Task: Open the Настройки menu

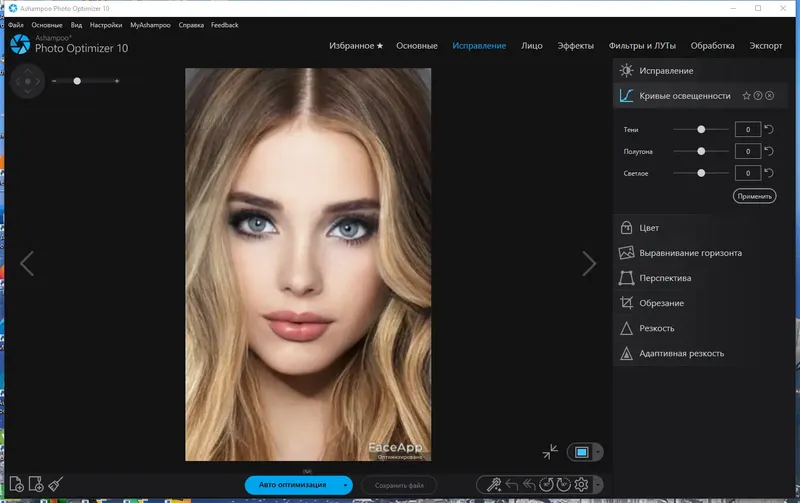Action: tap(106, 23)
